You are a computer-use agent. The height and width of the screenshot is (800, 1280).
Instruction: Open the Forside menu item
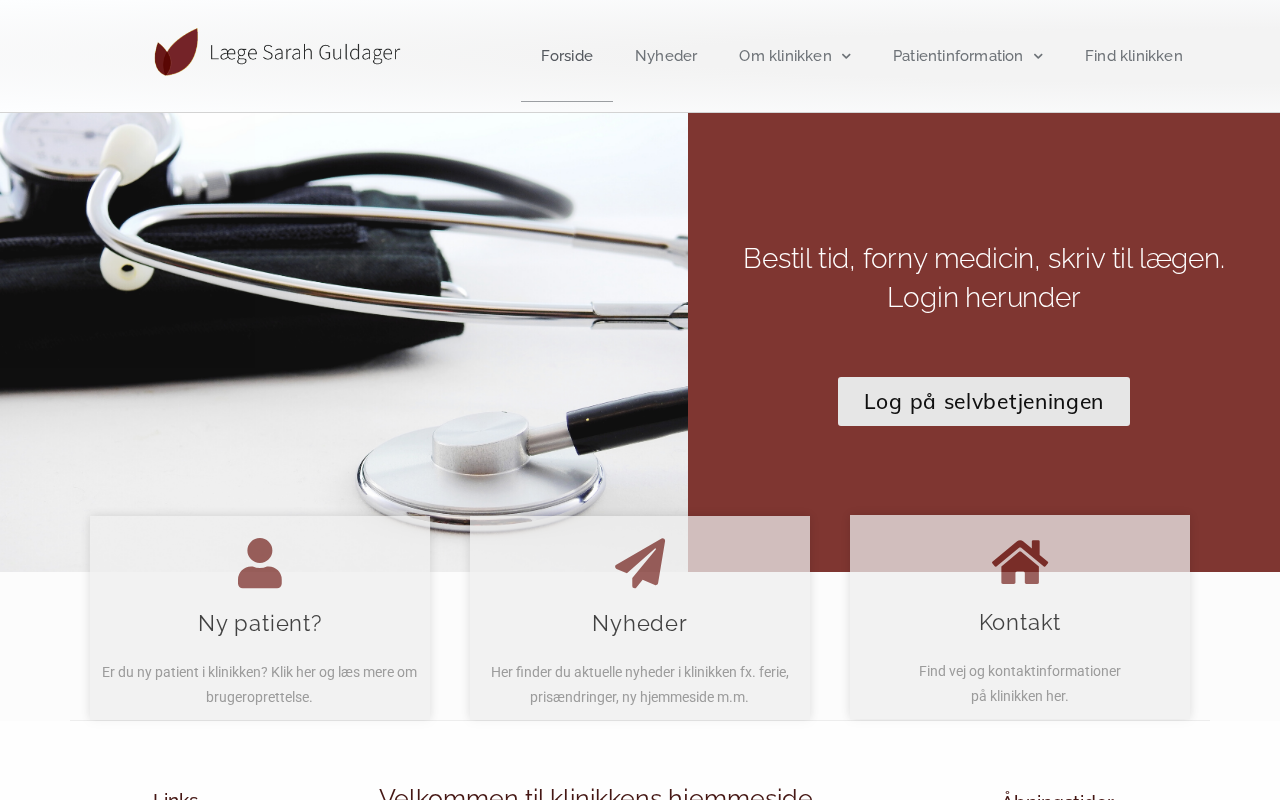(567, 56)
